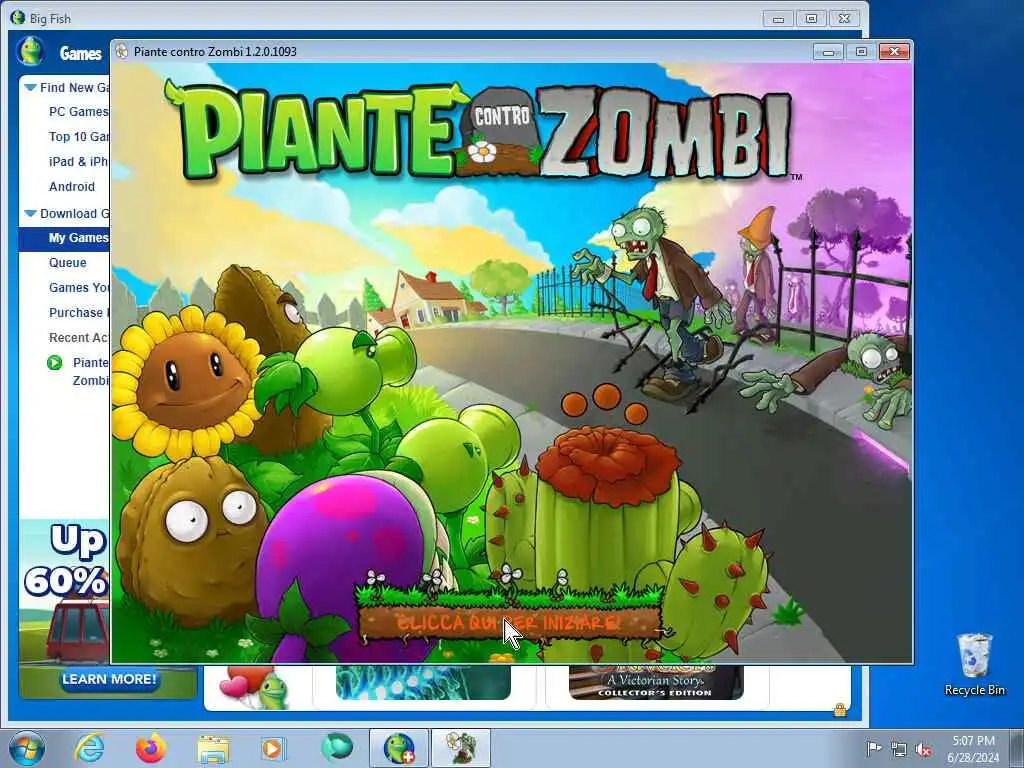The width and height of the screenshot is (1024, 768).
Task: Maximize the Piante contro Zombi window
Action: pos(861,52)
